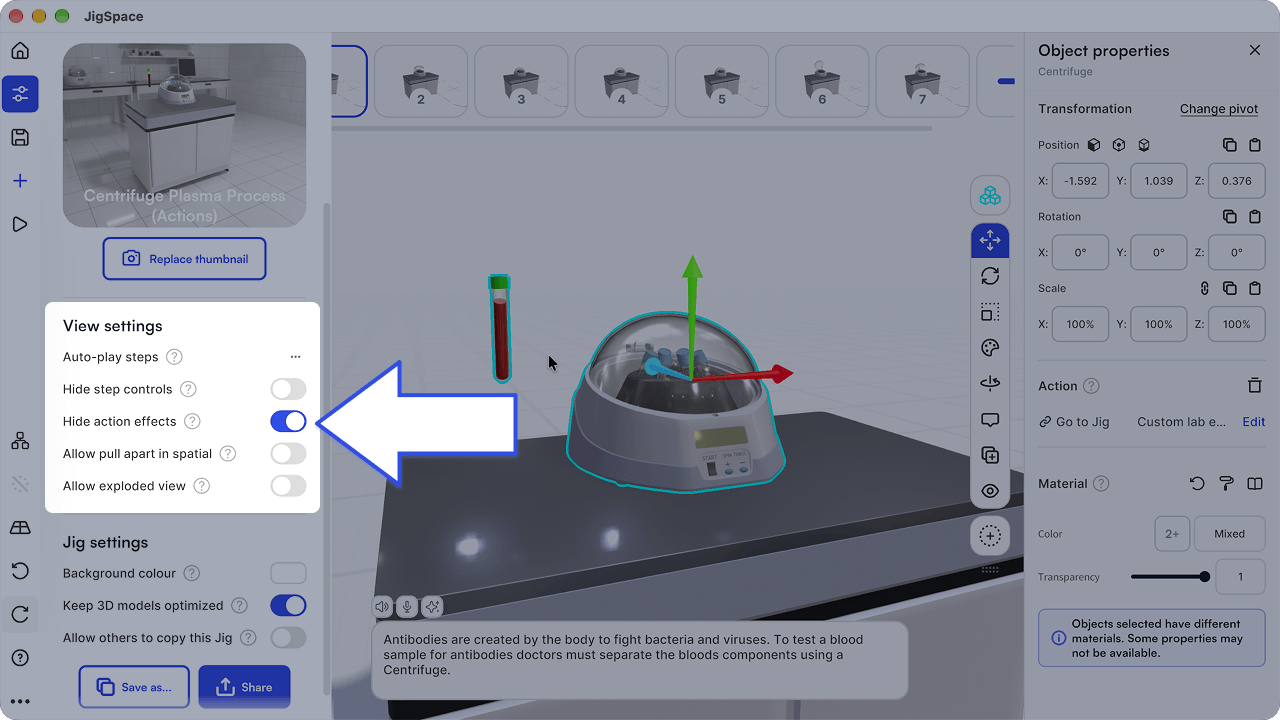Select step 7 thumbnail
Viewport: 1280px width, 720px height.
pos(922,81)
